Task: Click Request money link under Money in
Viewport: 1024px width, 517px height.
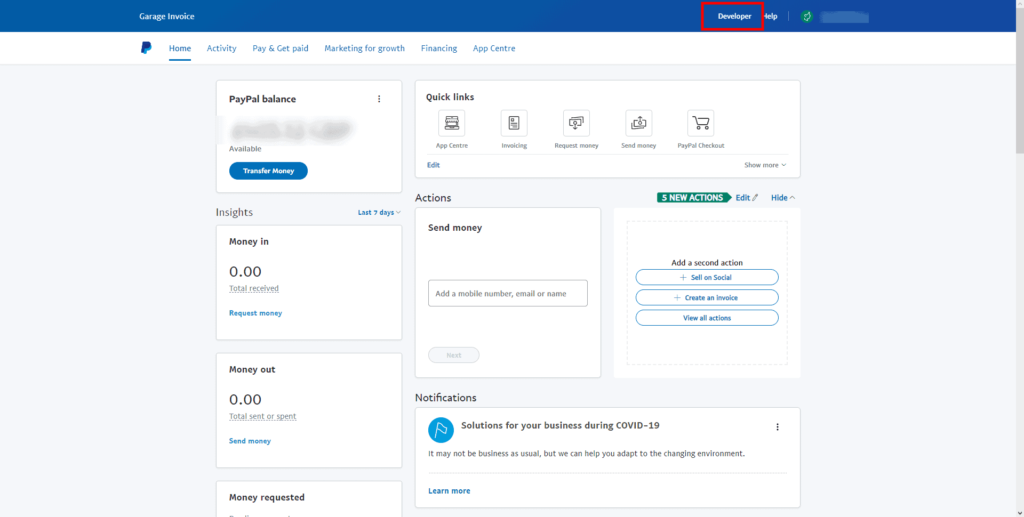Action: tap(255, 313)
